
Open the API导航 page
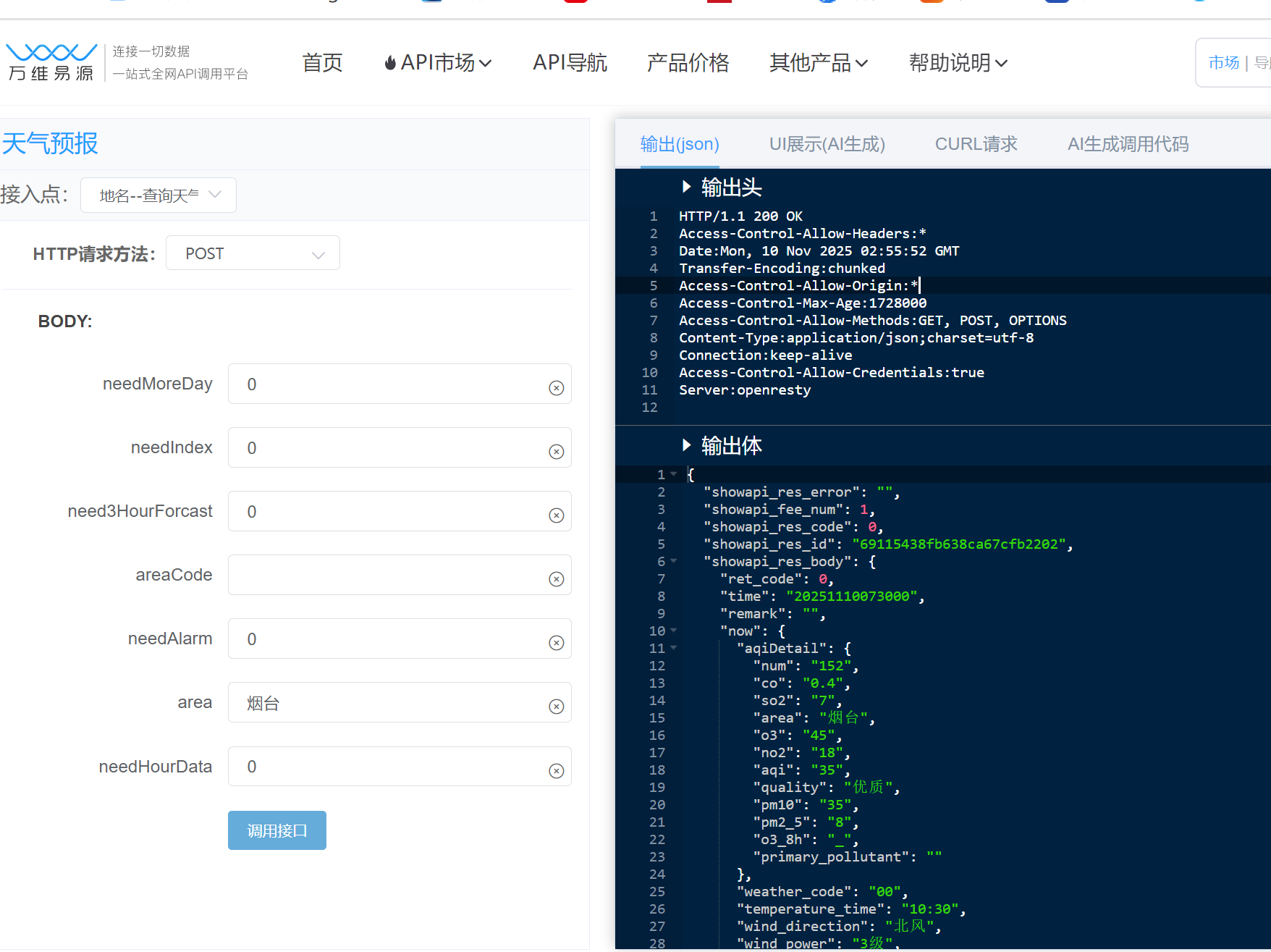point(570,63)
